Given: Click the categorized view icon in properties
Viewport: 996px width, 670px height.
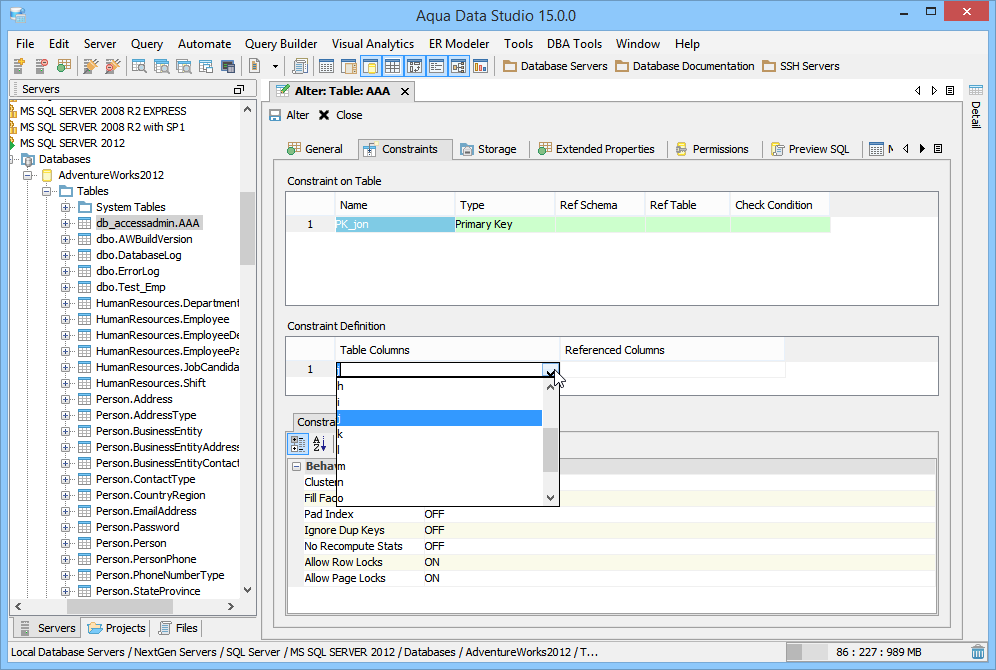Looking at the screenshot, I should (x=298, y=443).
